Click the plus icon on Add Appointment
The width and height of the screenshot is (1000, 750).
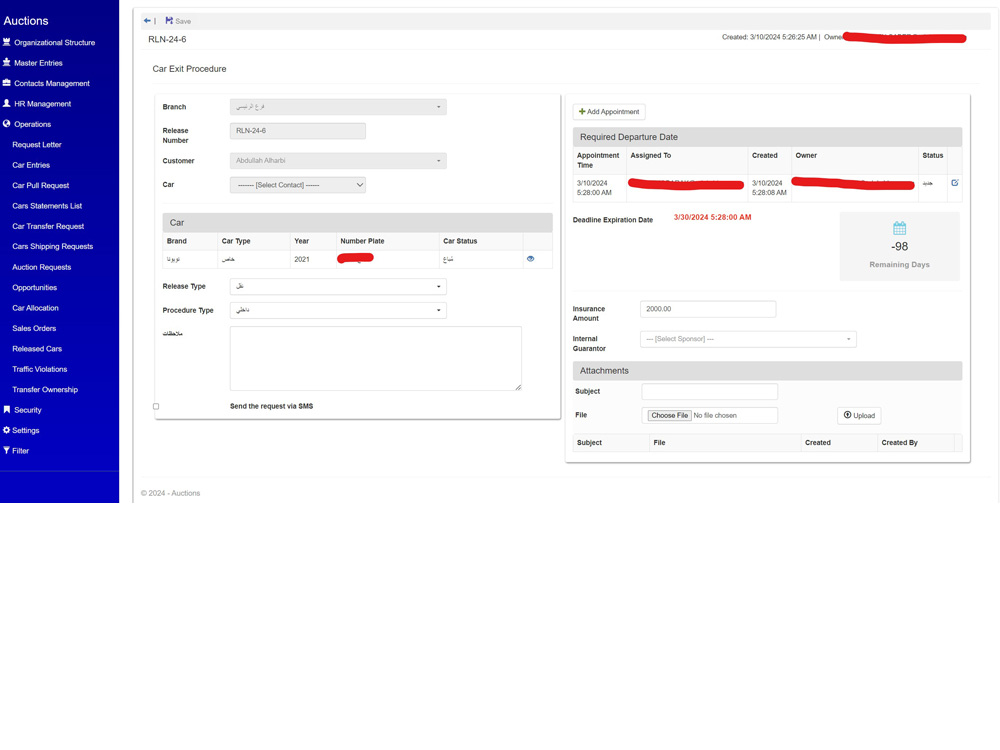582,112
